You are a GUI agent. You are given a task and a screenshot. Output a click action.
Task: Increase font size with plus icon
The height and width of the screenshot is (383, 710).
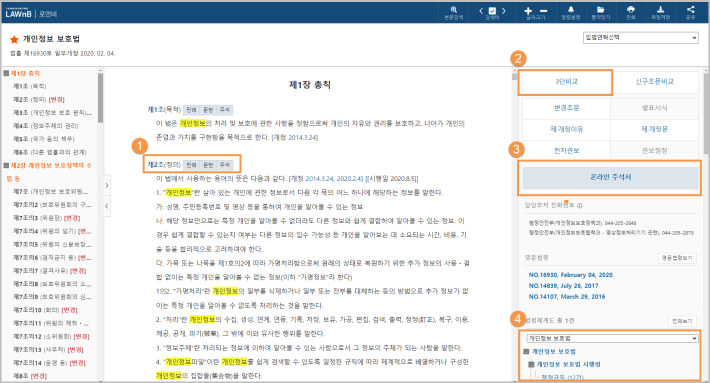click(528, 10)
